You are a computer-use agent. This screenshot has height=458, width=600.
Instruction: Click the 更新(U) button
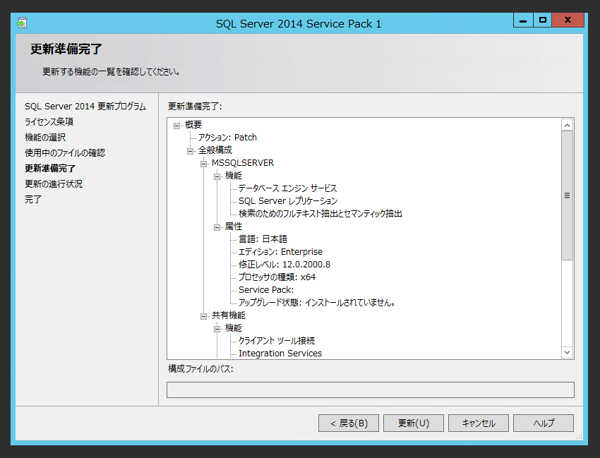[x=413, y=423]
